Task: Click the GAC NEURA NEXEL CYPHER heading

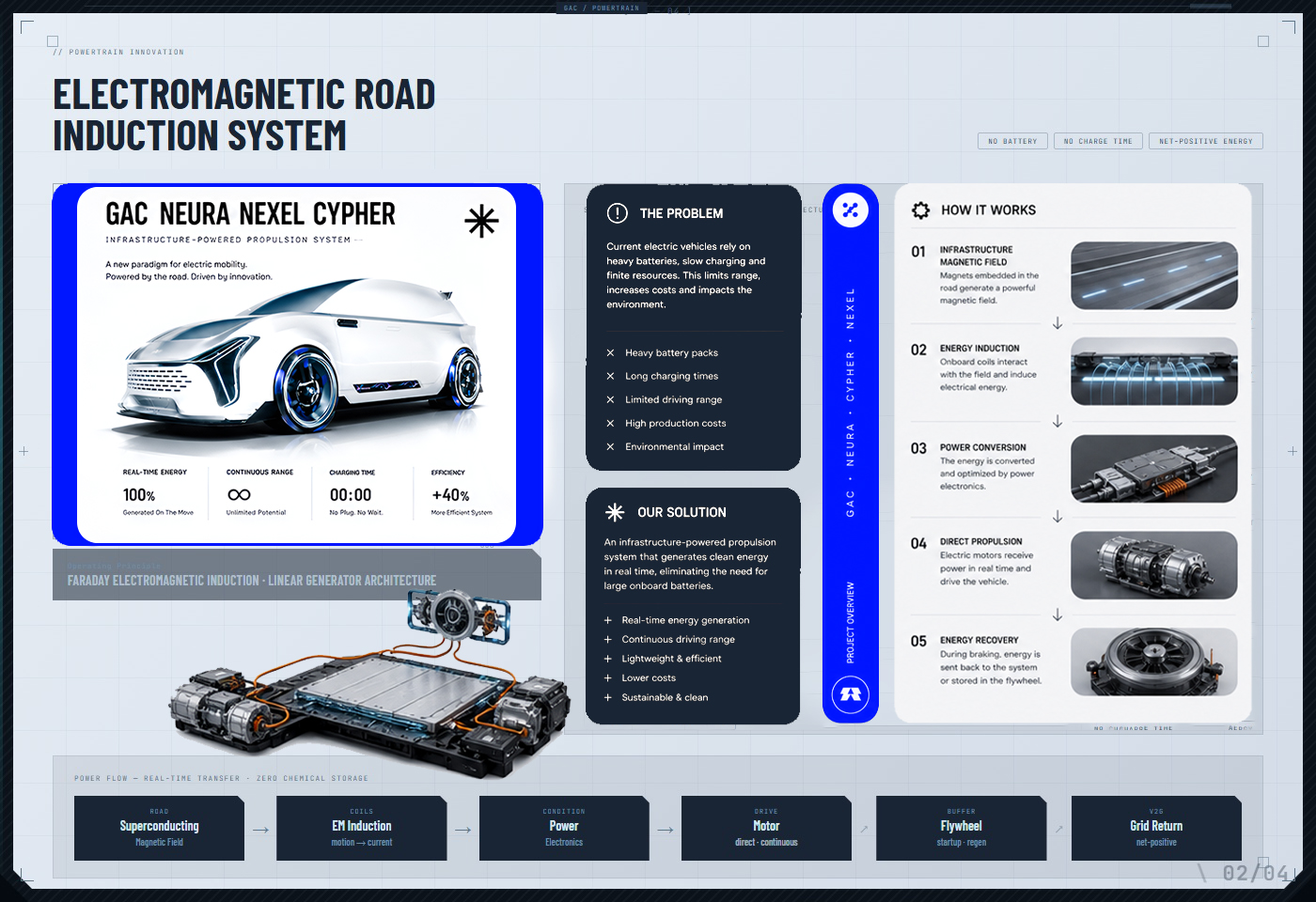Action: (251, 214)
